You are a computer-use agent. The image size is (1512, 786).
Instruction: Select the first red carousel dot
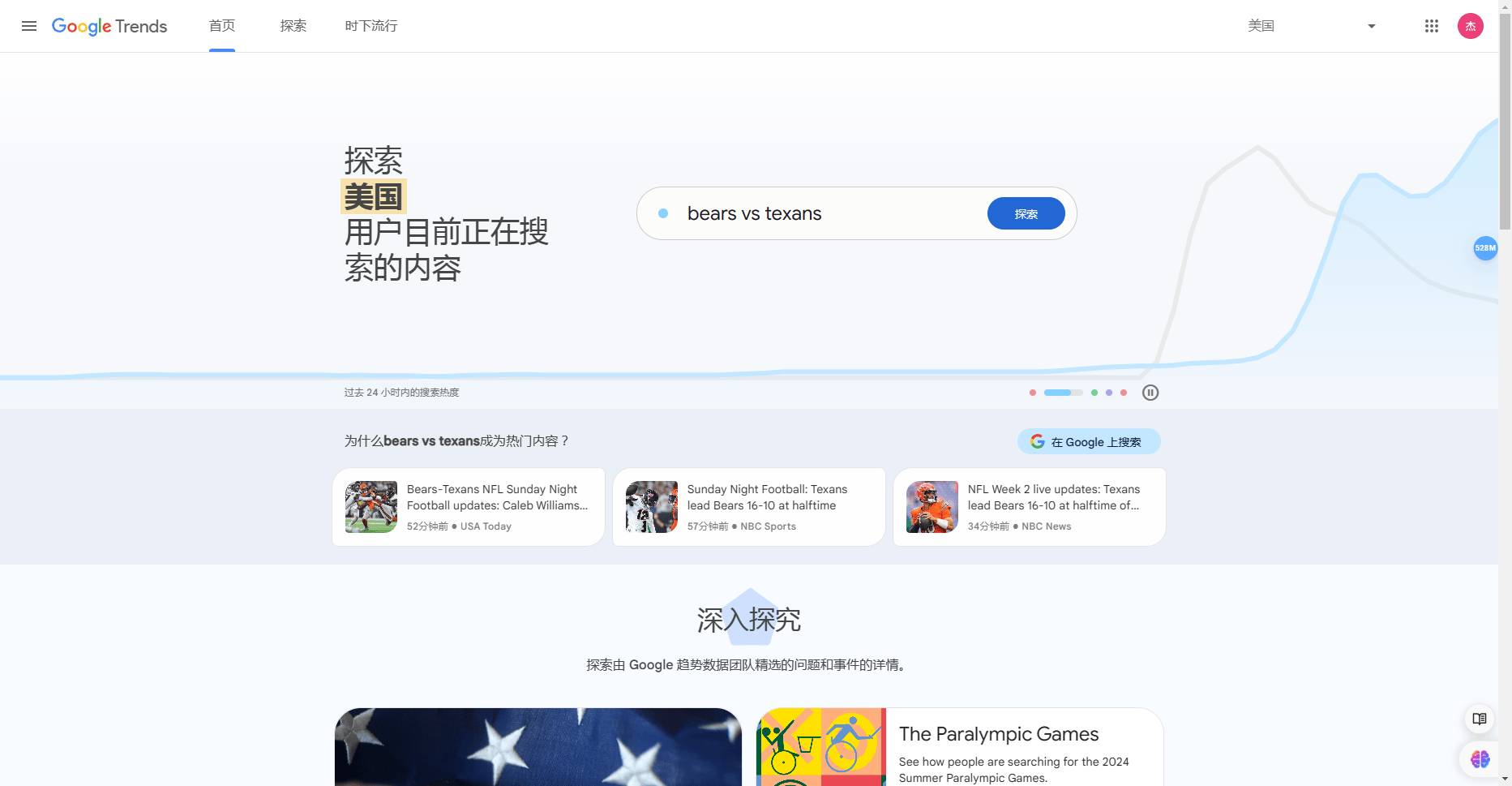(x=1033, y=392)
